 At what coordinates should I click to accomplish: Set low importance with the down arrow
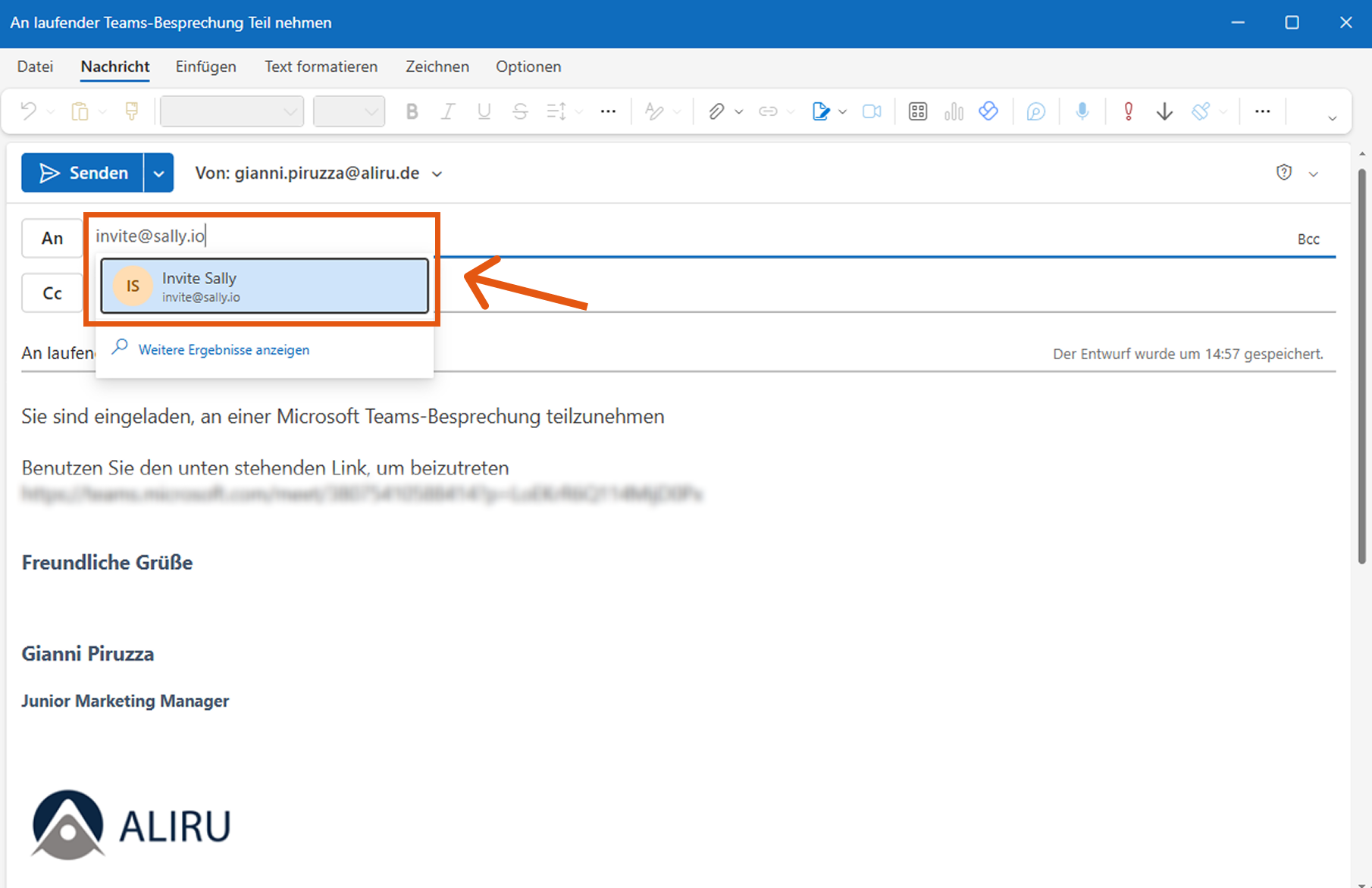pyautogui.click(x=1164, y=111)
